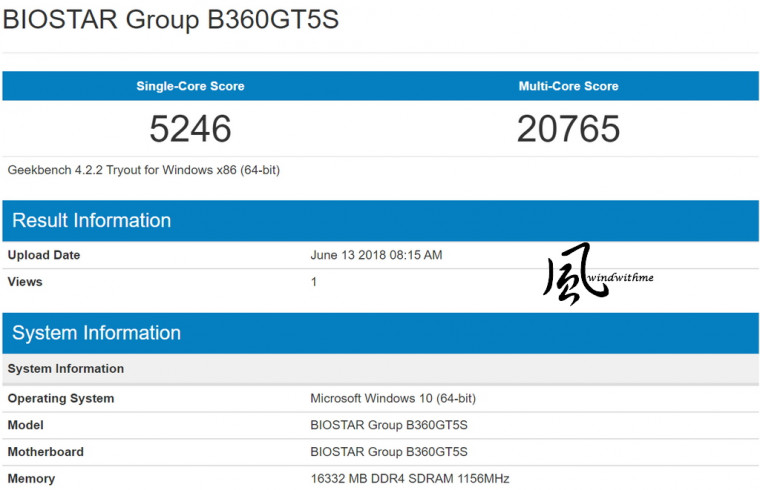This screenshot has width=760, height=490.
Task: Click the wind character watermark logo
Action: (574, 273)
